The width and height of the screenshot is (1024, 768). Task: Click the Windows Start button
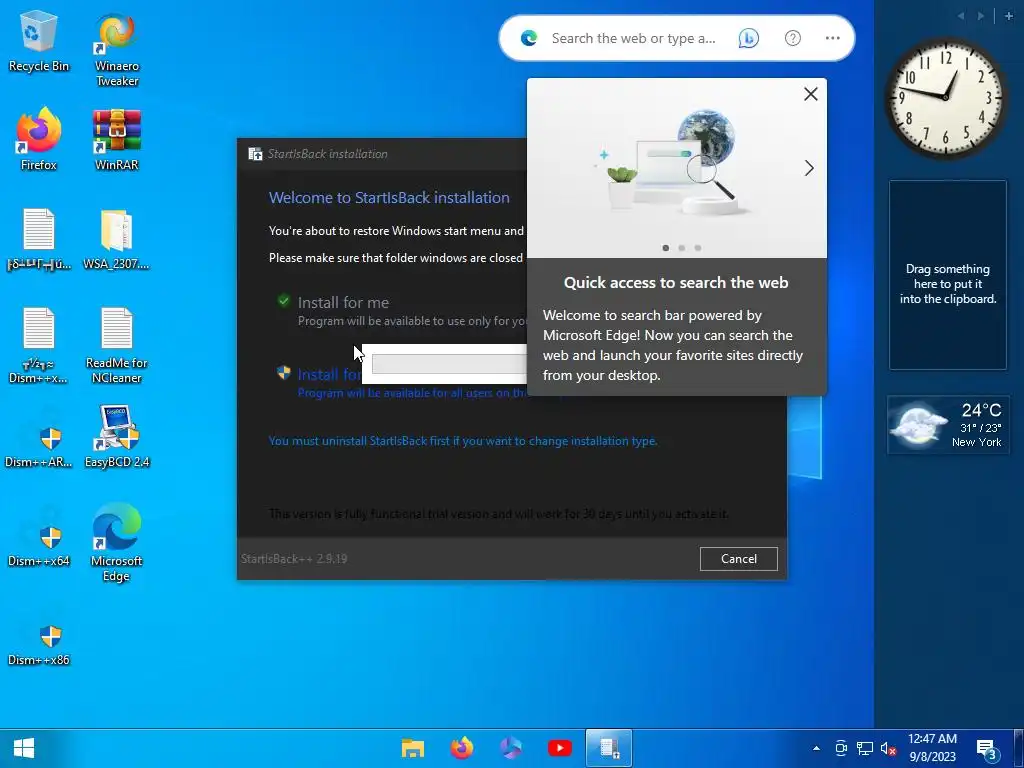[x=24, y=748]
